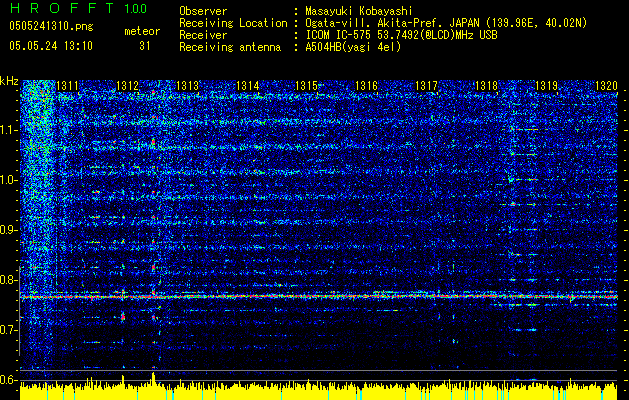
Task: Click the version number 1.00
Action: (135, 9)
